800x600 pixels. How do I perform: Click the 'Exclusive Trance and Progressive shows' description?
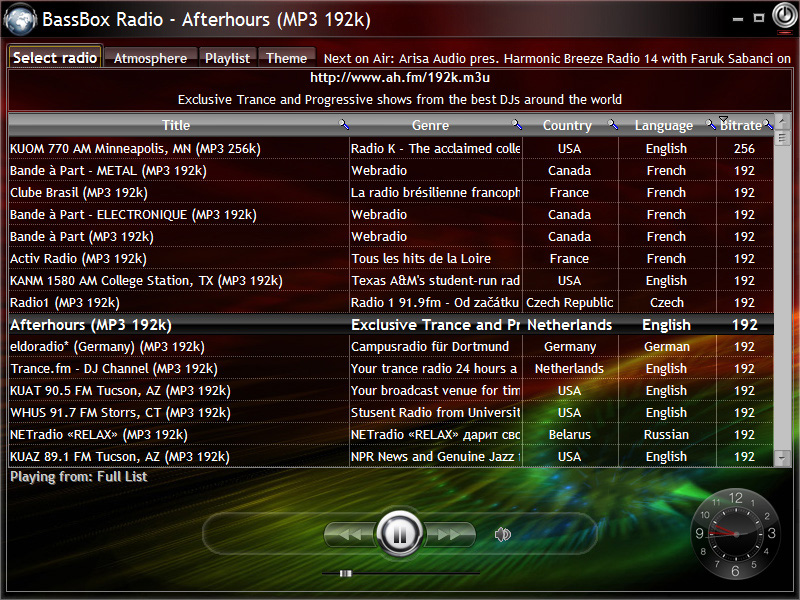click(x=400, y=99)
